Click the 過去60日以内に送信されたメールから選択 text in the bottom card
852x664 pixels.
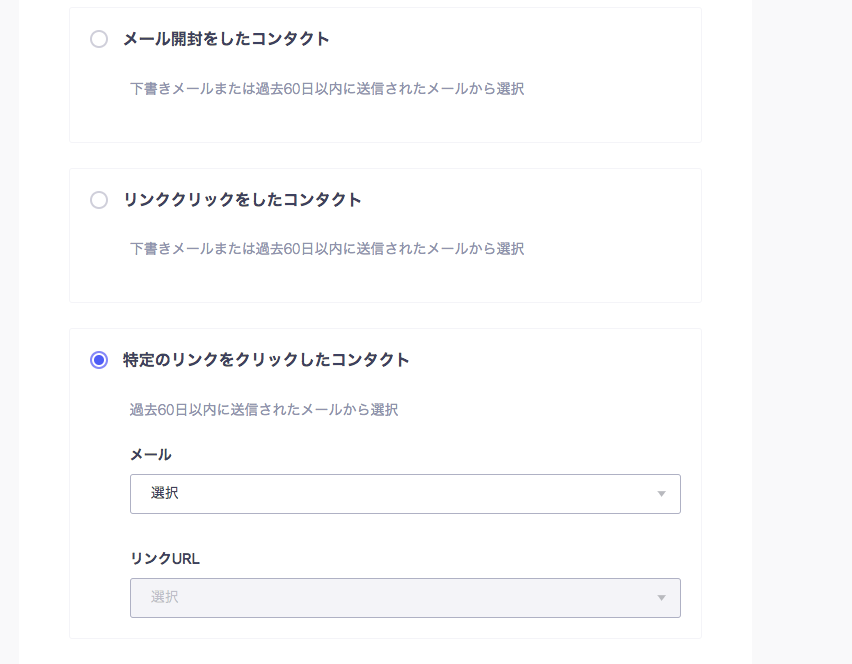click(264, 410)
